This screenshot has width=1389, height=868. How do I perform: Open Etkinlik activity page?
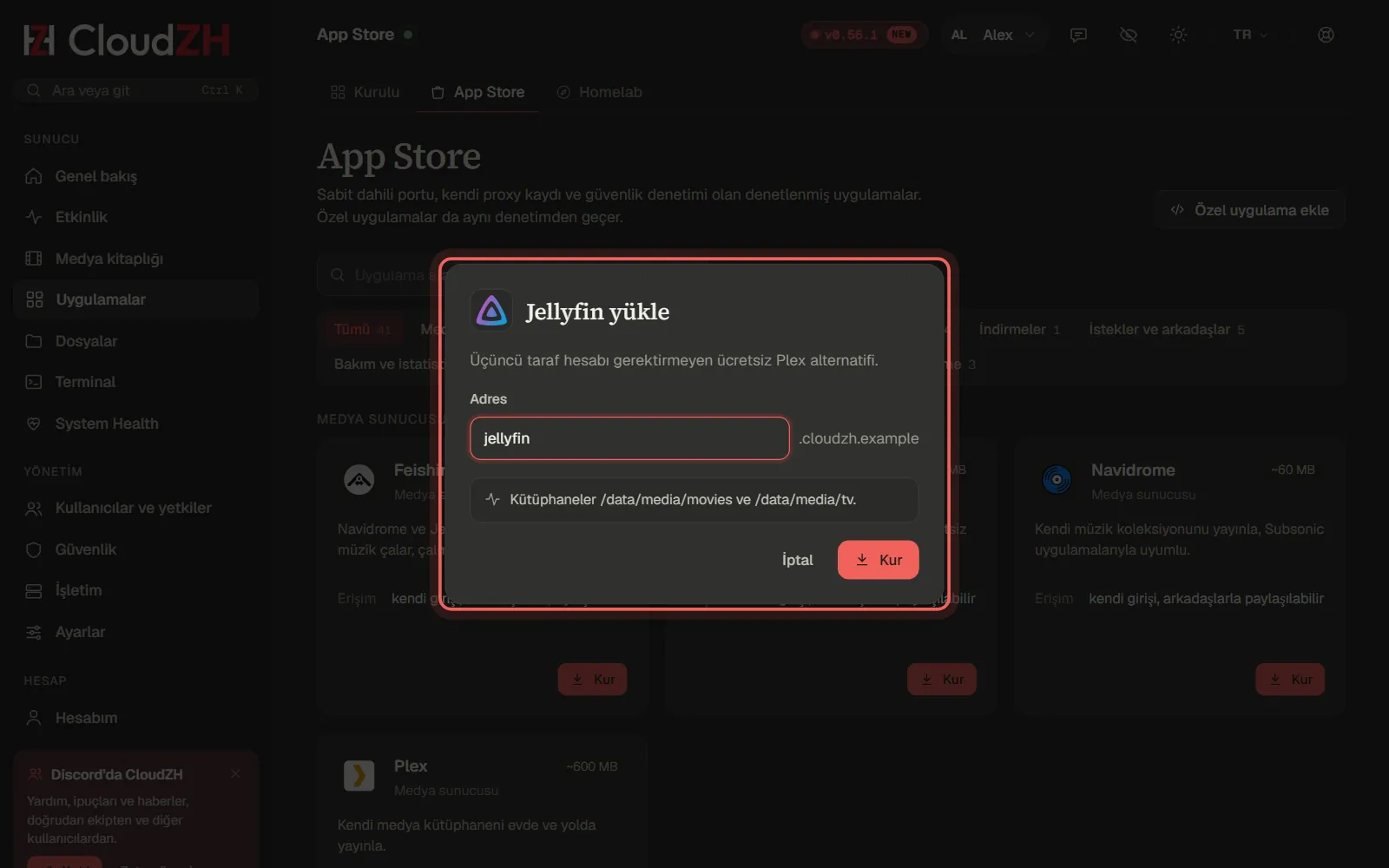click(135, 217)
